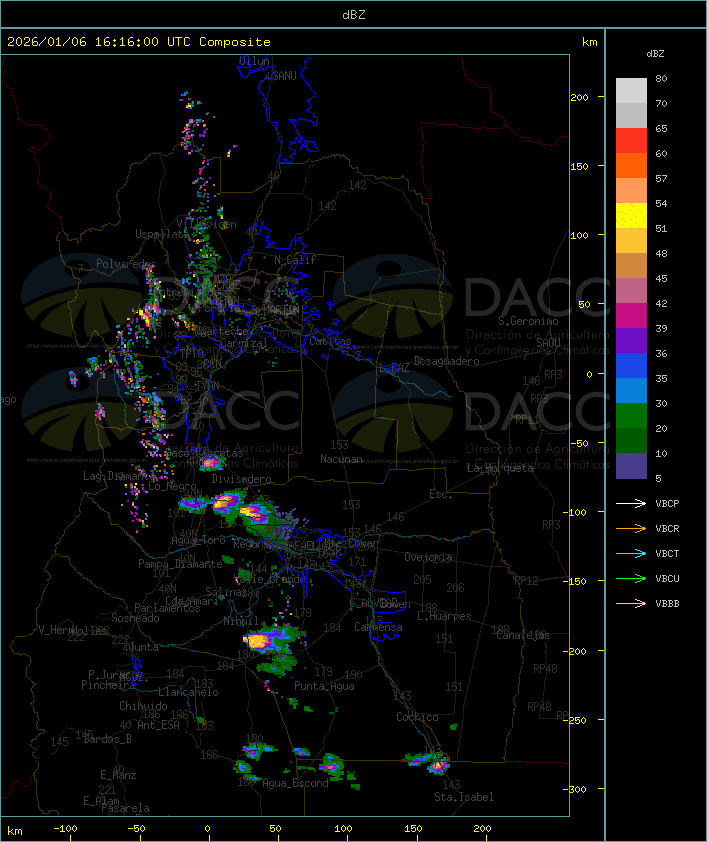Click the VBCT text label in legend
The width and height of the screenshot is (707, 842).
668,554
